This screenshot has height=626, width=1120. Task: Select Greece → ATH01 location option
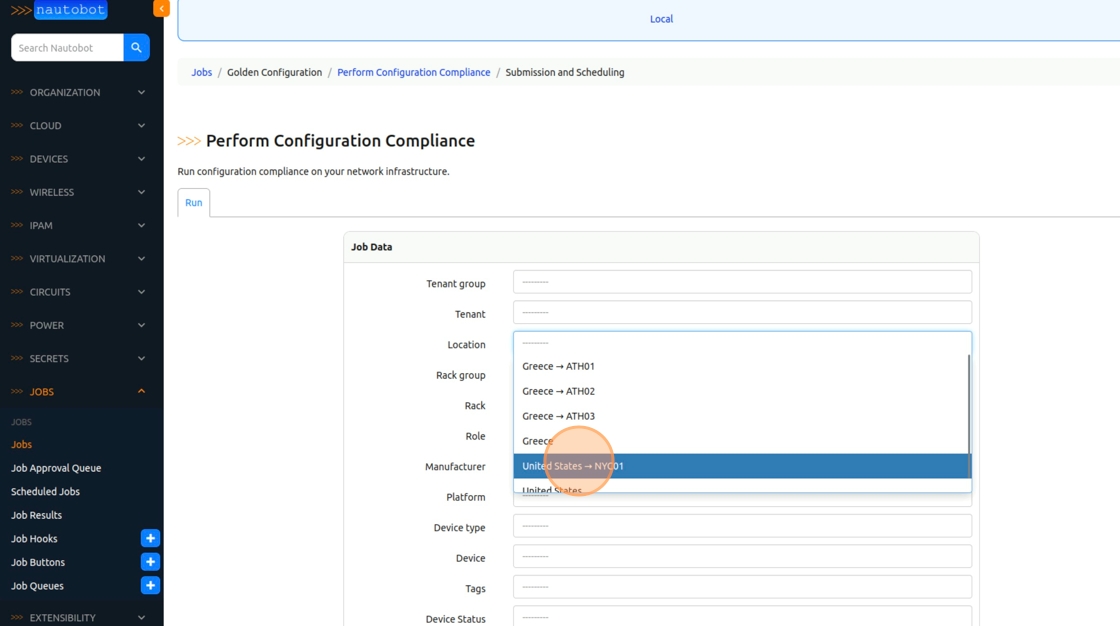tap(558, 366)
